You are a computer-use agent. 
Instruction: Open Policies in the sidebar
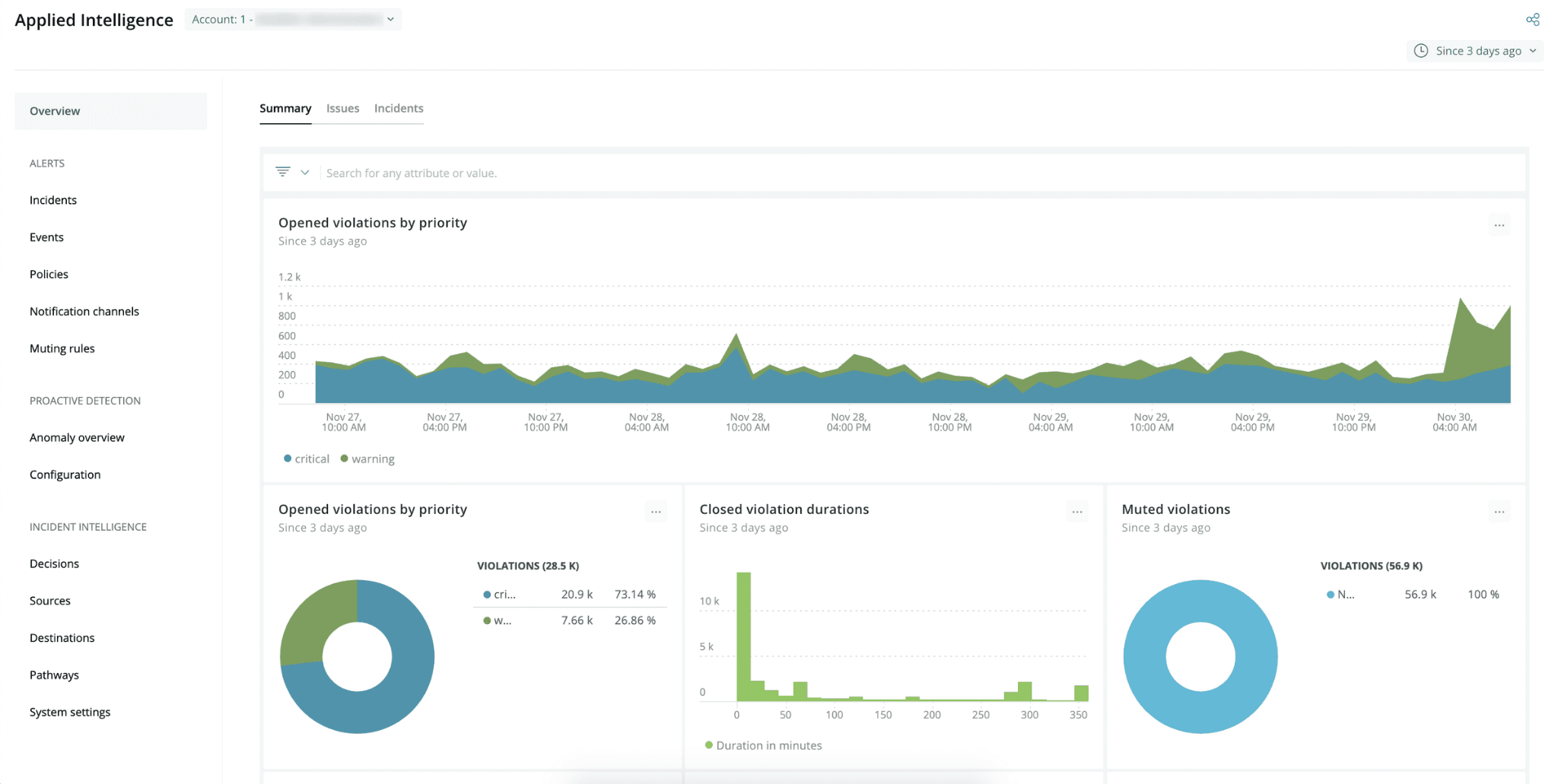click(x=49, y=275)
